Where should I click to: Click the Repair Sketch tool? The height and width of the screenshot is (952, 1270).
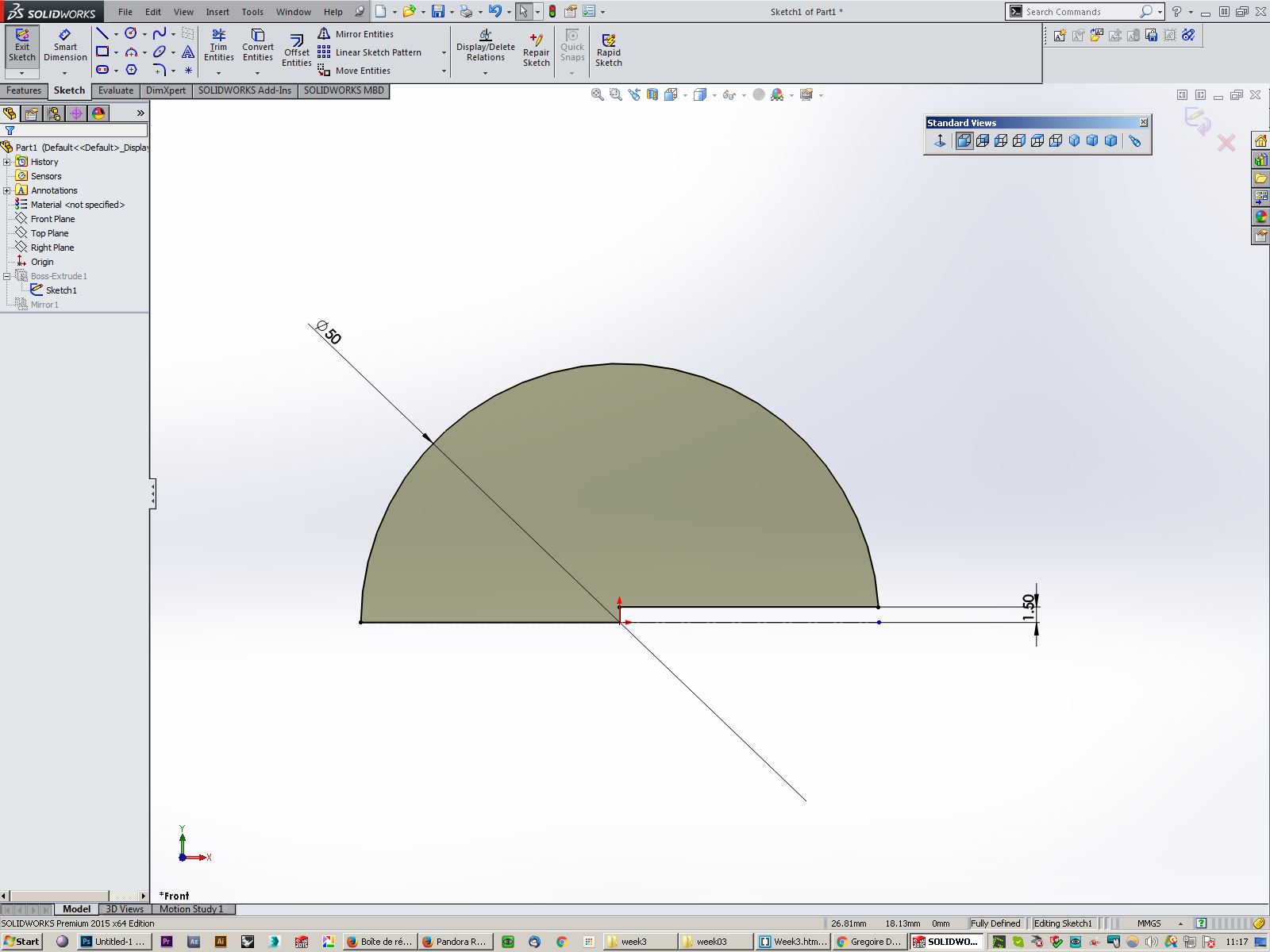(536, 51)
